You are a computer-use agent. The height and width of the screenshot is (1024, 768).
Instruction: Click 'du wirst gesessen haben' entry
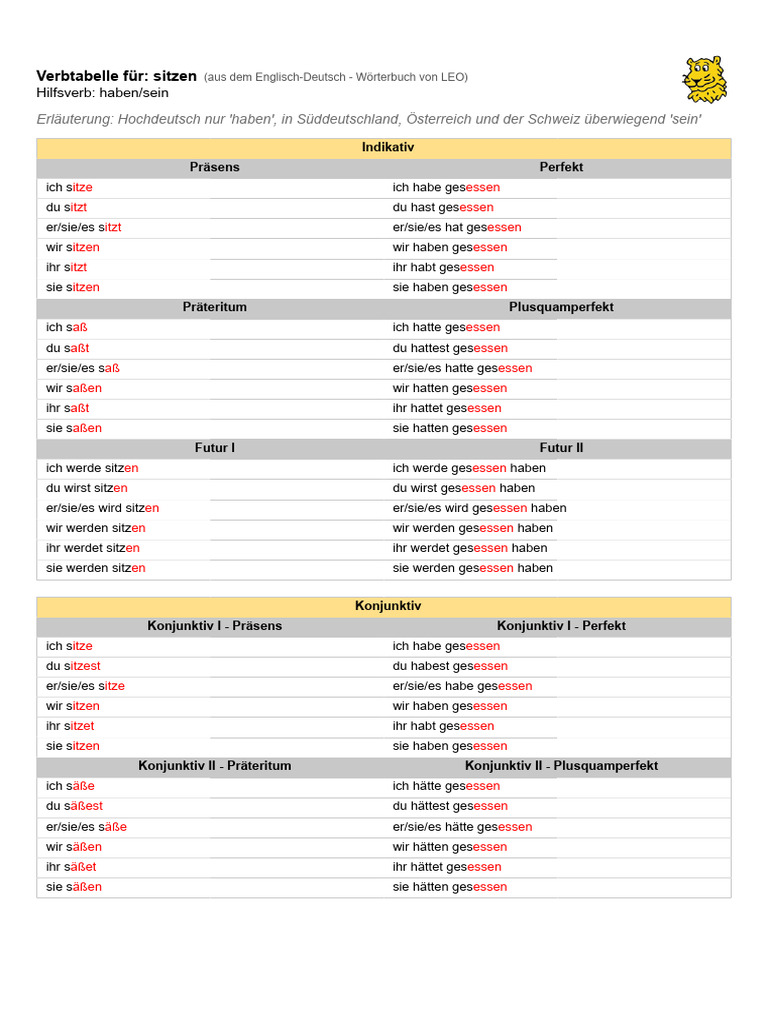pyautogui.click(x=464, y=488)
